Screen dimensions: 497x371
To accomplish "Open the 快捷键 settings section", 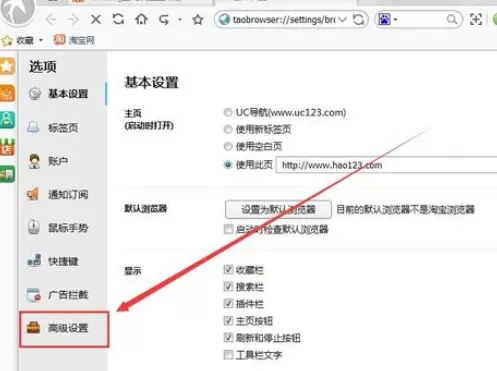I will pyautogui.click(x=63, y=261).
